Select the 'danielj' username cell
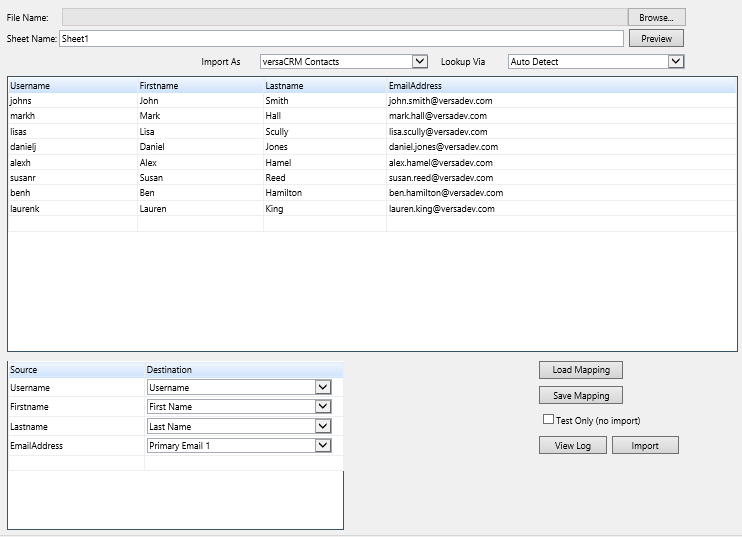Viewport: 742px width, 537px height. tap(73, 147)
